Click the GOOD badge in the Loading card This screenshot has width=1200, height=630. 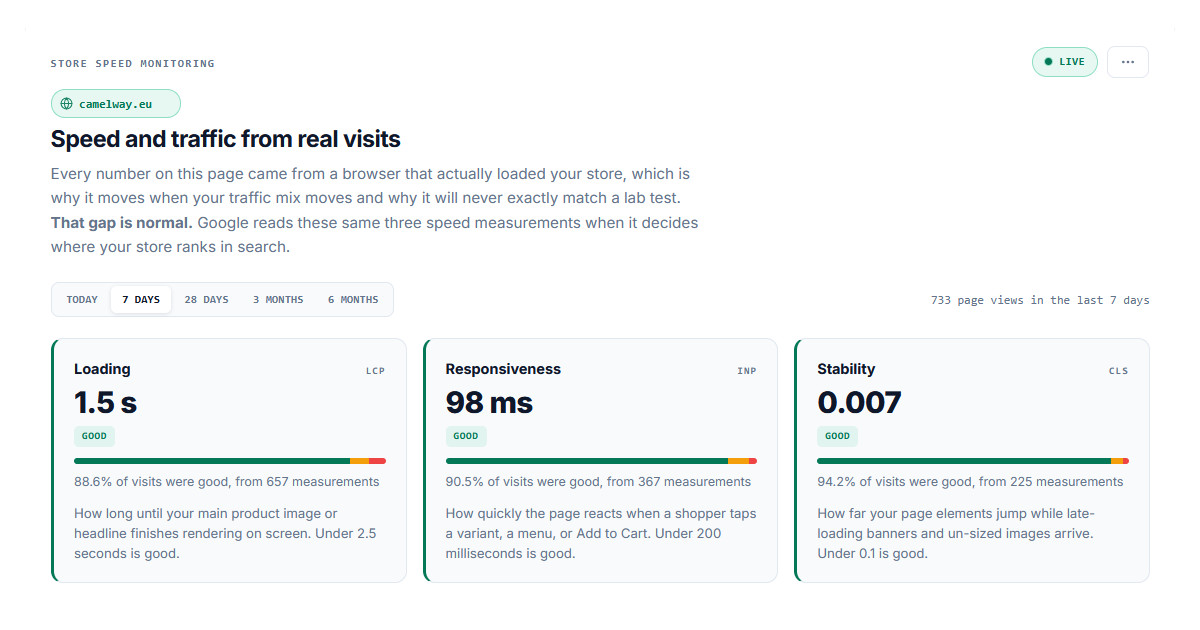[94, 436]
